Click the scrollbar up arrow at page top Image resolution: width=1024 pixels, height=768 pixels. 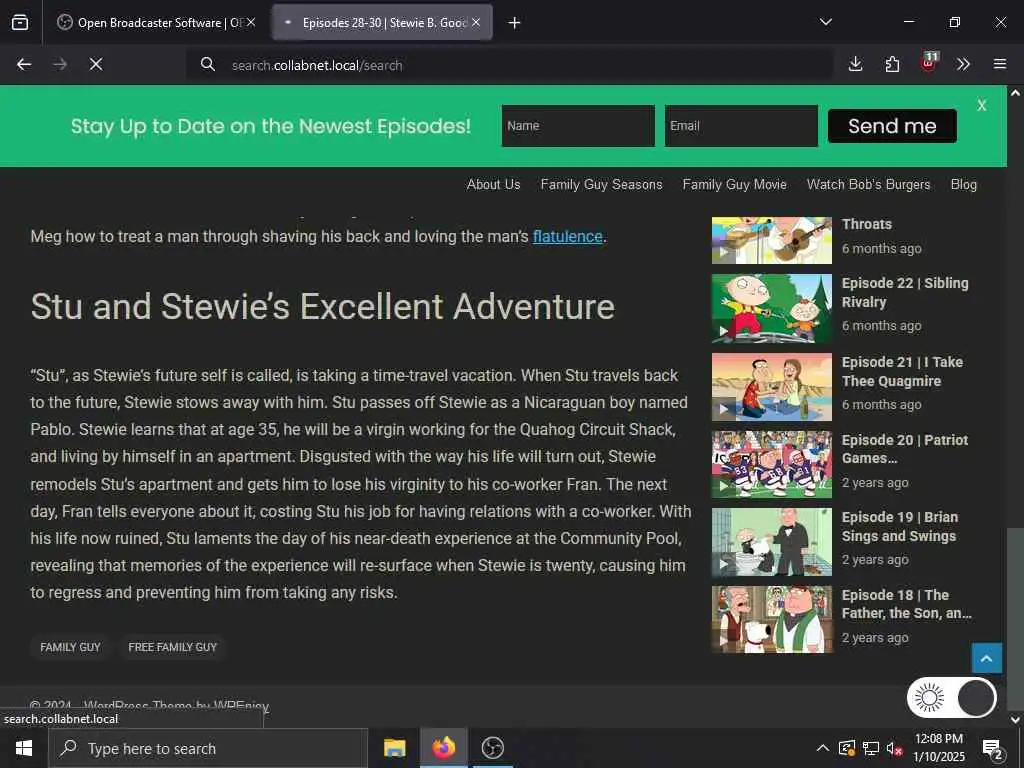[x=1015, y=93]
